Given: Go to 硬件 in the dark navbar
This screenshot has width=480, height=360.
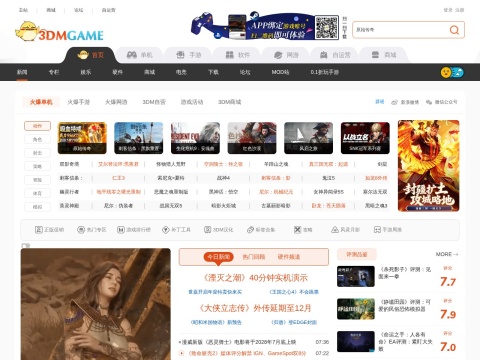Looking at the screenshot, I should coord(118,72).
